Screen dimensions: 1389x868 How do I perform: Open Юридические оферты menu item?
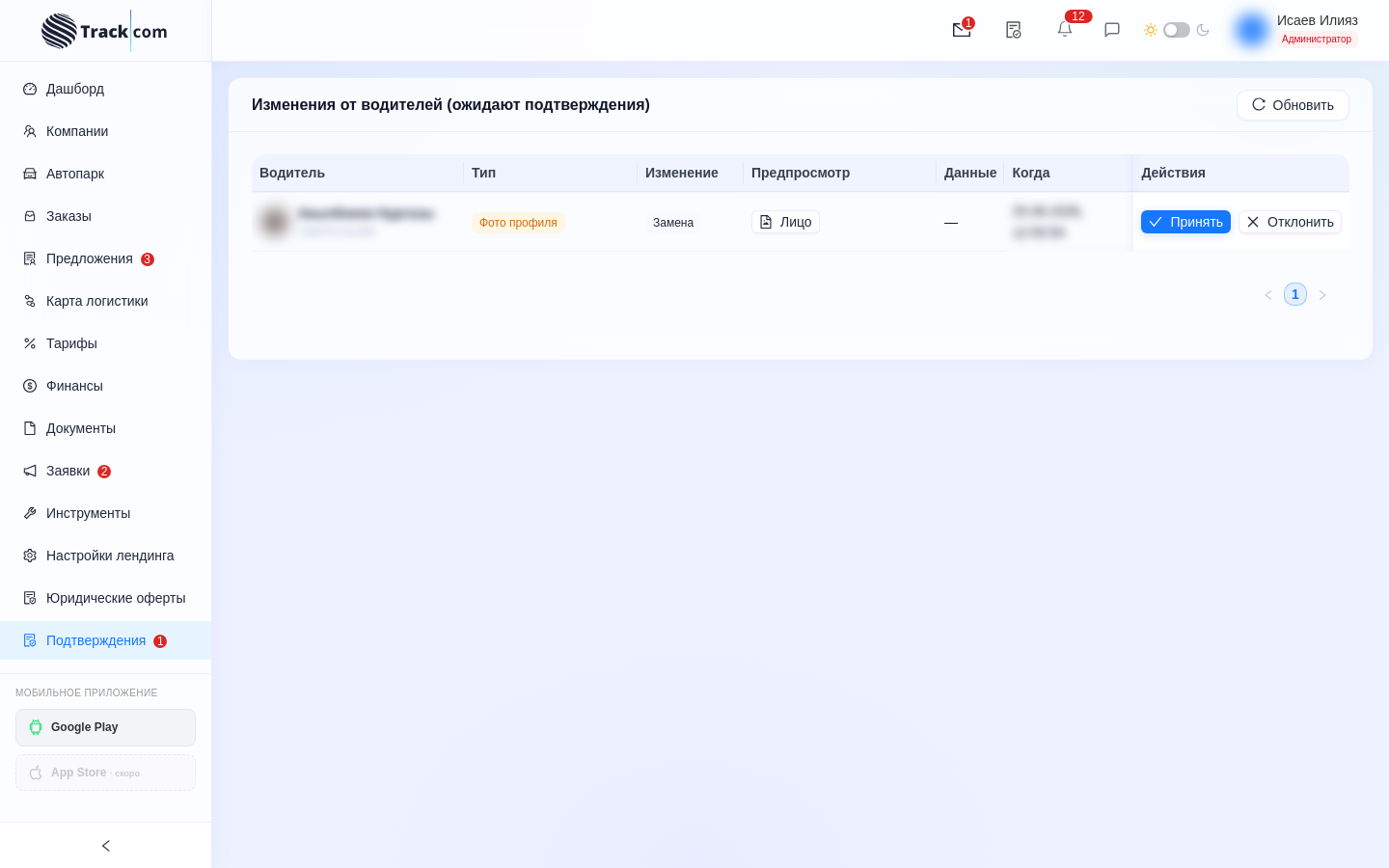(105, 598)
